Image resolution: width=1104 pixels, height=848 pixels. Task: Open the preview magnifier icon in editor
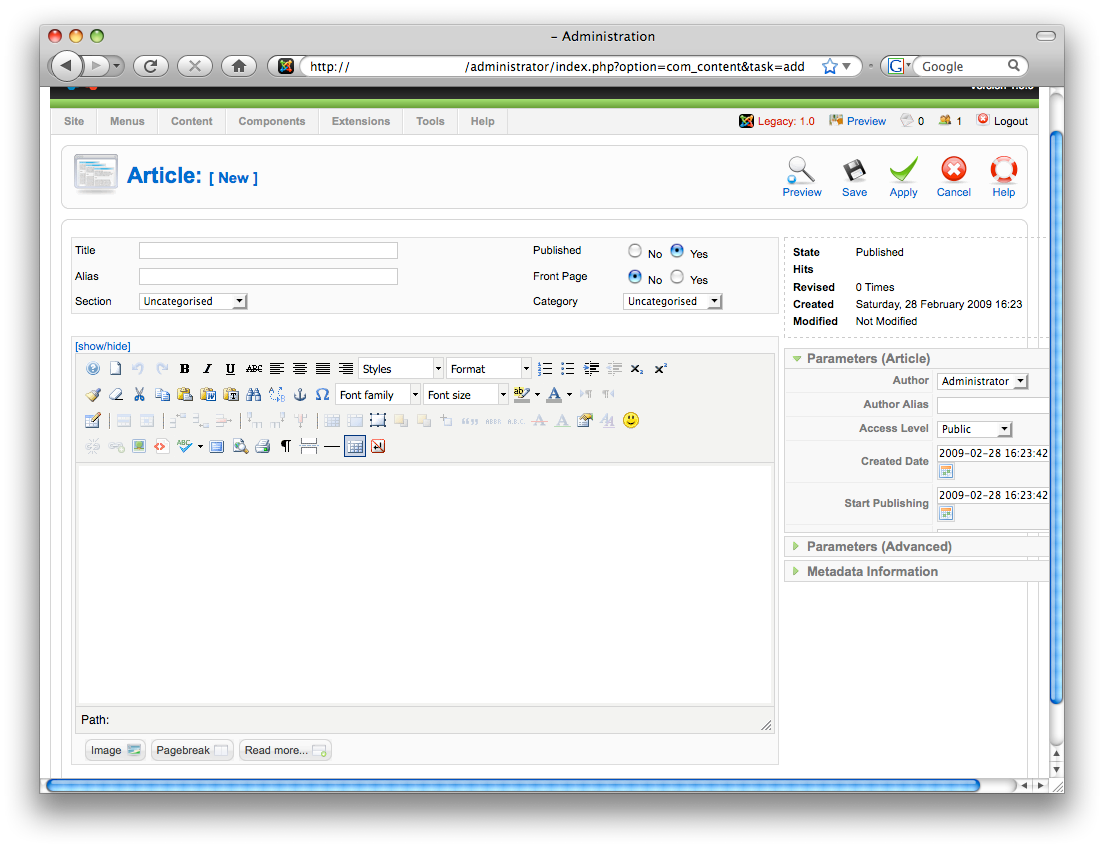coord(240,447)
